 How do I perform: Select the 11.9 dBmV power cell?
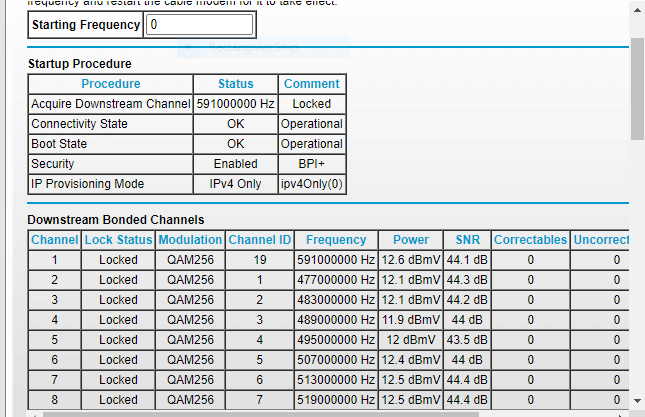pyautogui.click(x=411, y=320)
